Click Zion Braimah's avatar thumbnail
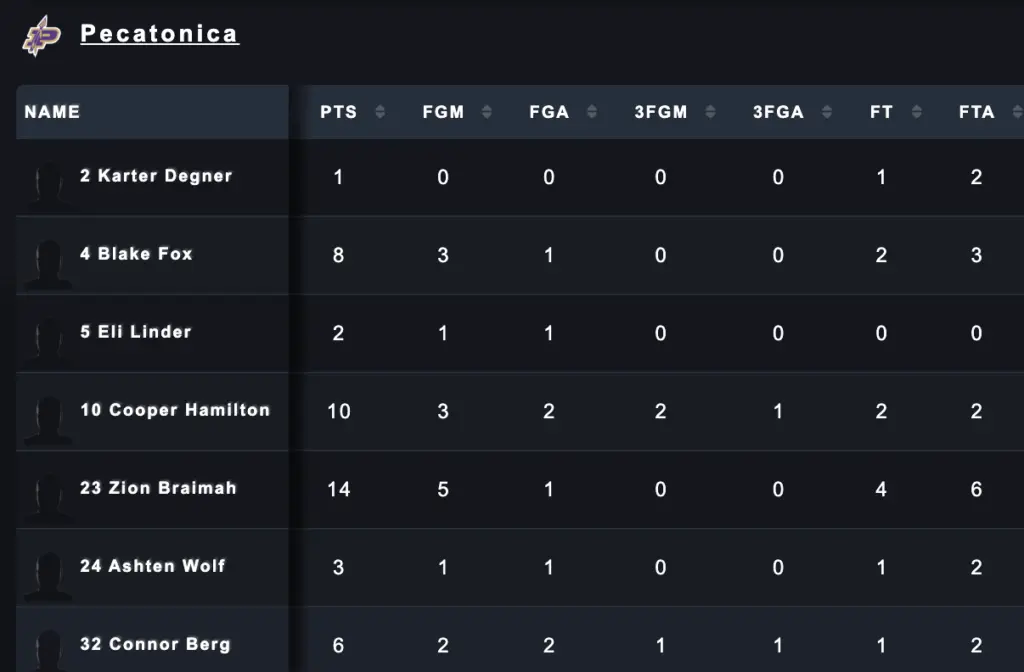The height and width of the screenshot is (672, 1024). (x=47, y=496)
